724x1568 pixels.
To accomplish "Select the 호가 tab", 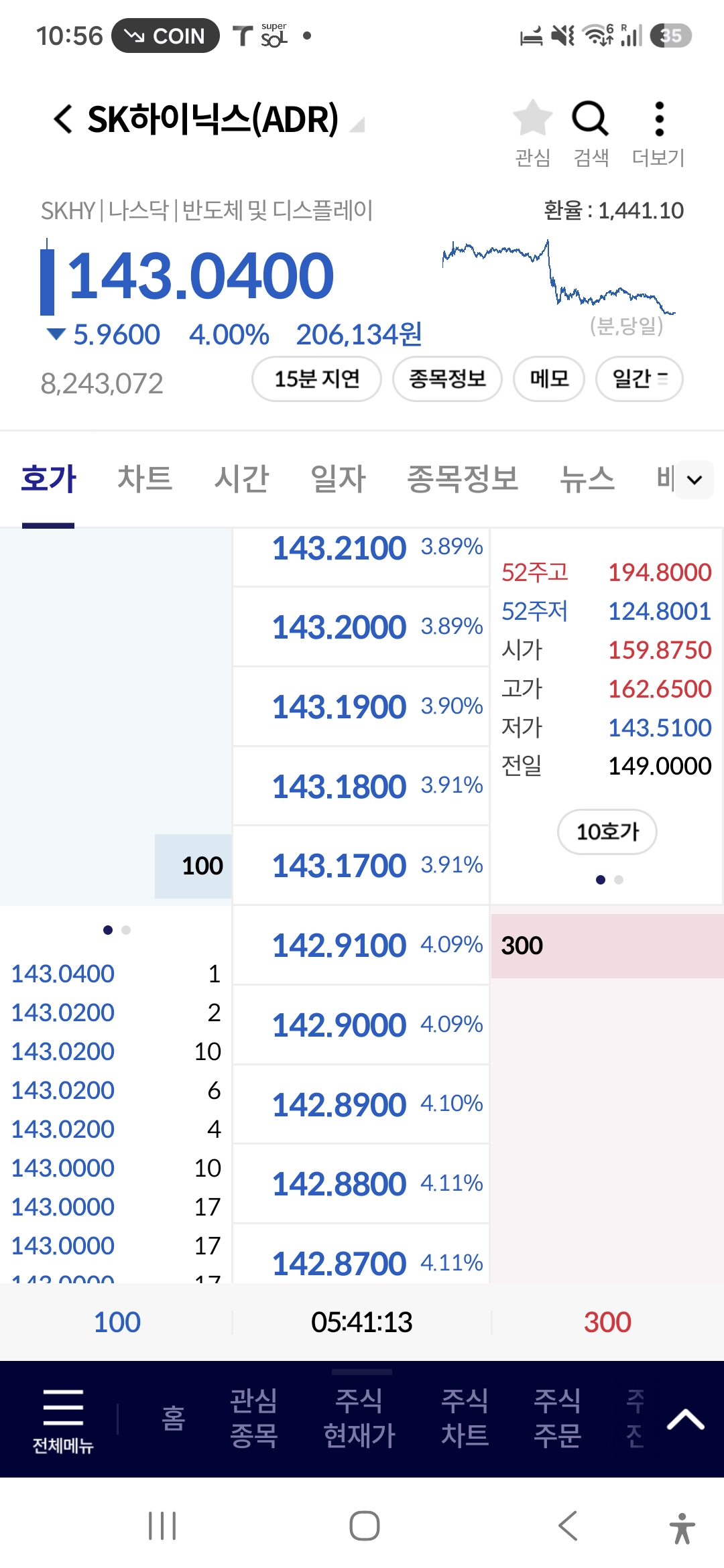I will (48, 478).
